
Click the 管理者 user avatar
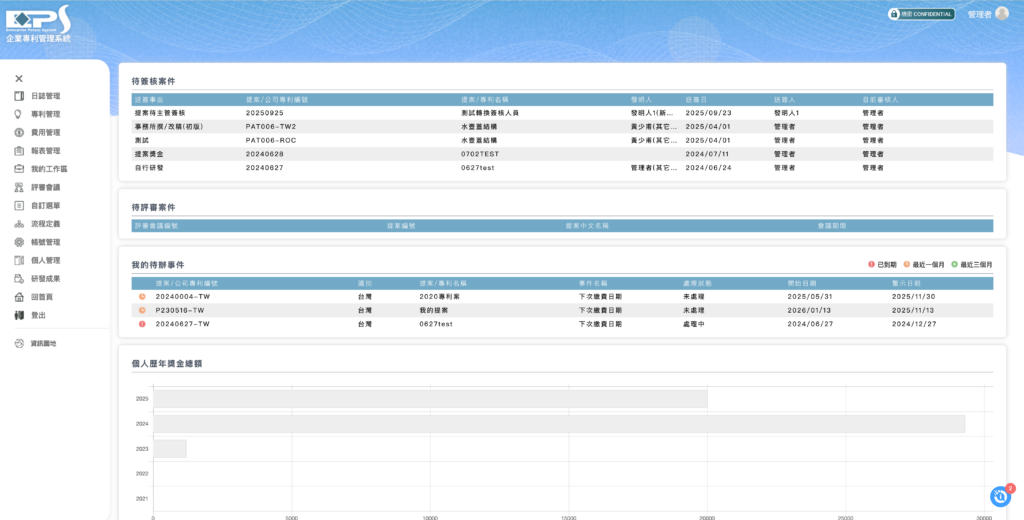1002,14
